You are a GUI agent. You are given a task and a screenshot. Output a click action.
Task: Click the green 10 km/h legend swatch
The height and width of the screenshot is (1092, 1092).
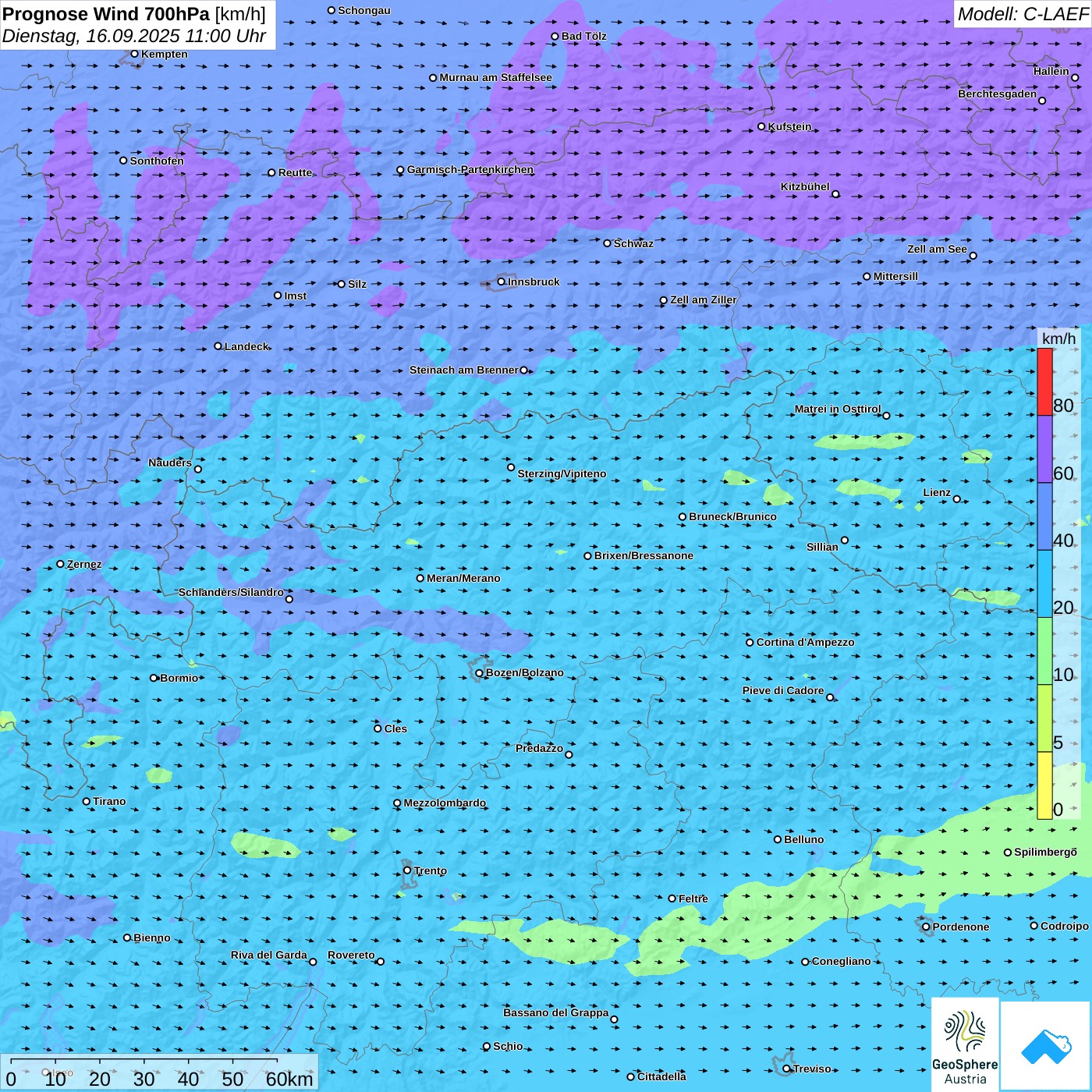pos(1044,651)
